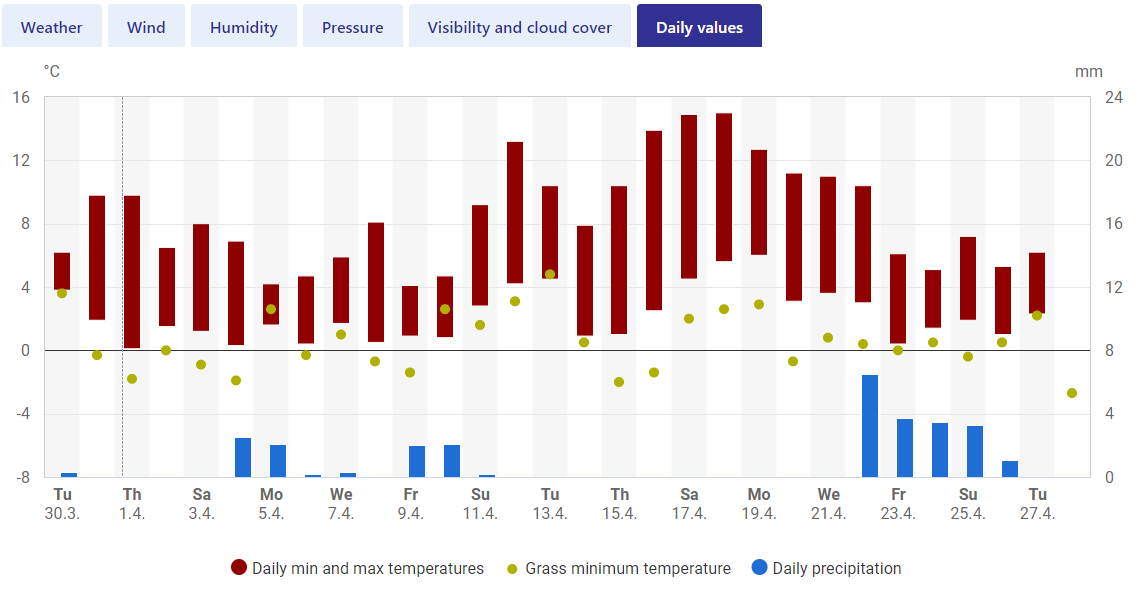Open the Pressure tab
1141x595 pixels.
coord(353,27)
